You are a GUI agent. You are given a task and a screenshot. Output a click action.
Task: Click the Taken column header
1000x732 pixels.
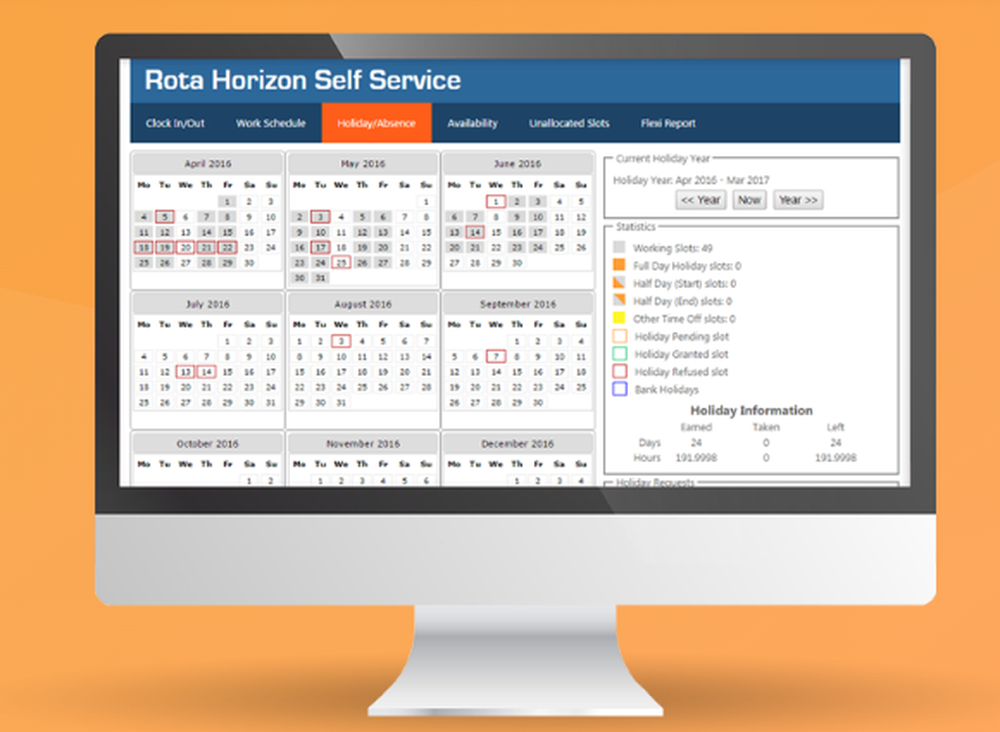pos(765,427)
